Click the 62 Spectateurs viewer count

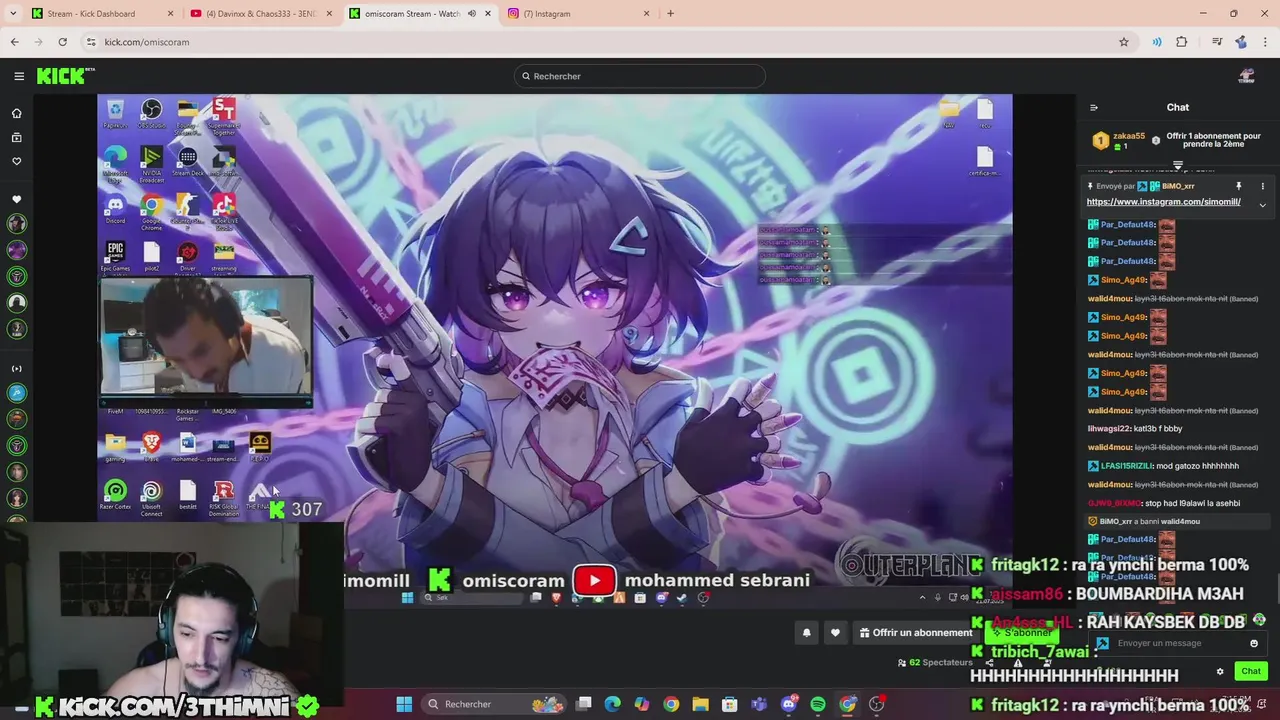point(935,662)
